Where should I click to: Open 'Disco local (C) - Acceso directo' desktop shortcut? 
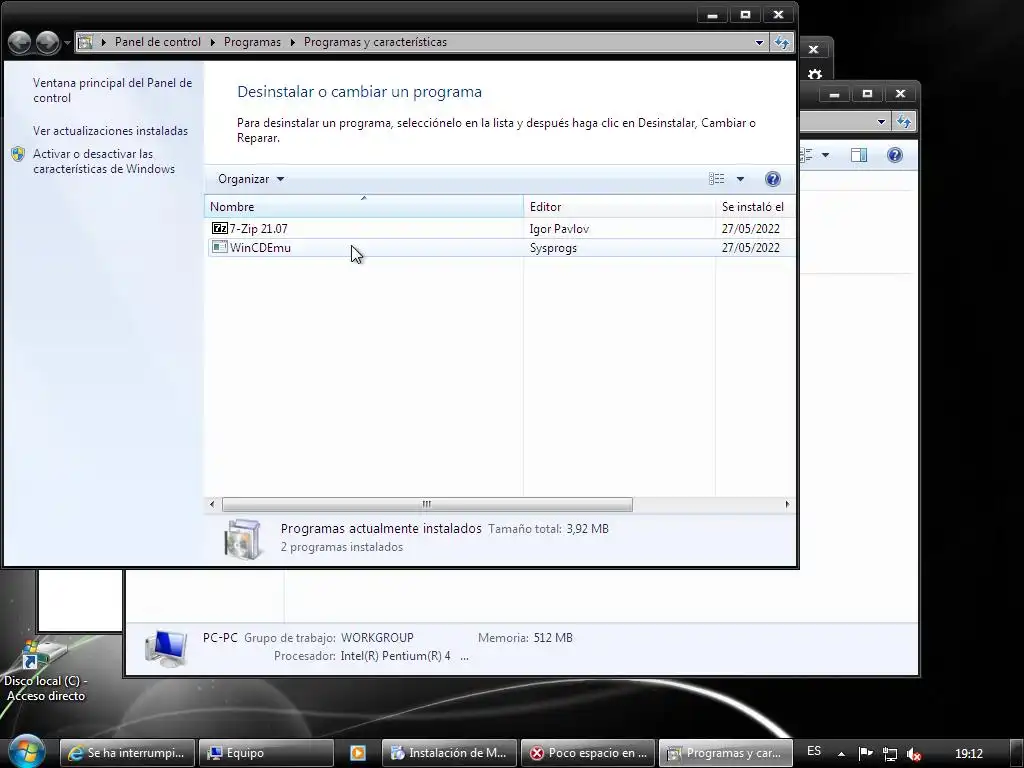(45, 669)
